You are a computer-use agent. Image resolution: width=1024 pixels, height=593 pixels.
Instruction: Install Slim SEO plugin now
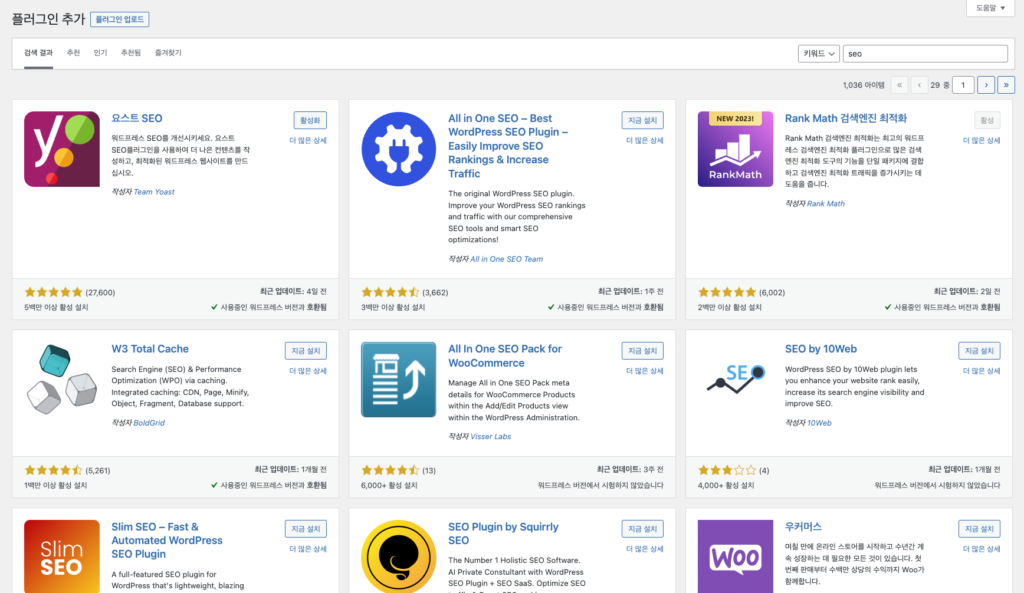pos(306,528)
